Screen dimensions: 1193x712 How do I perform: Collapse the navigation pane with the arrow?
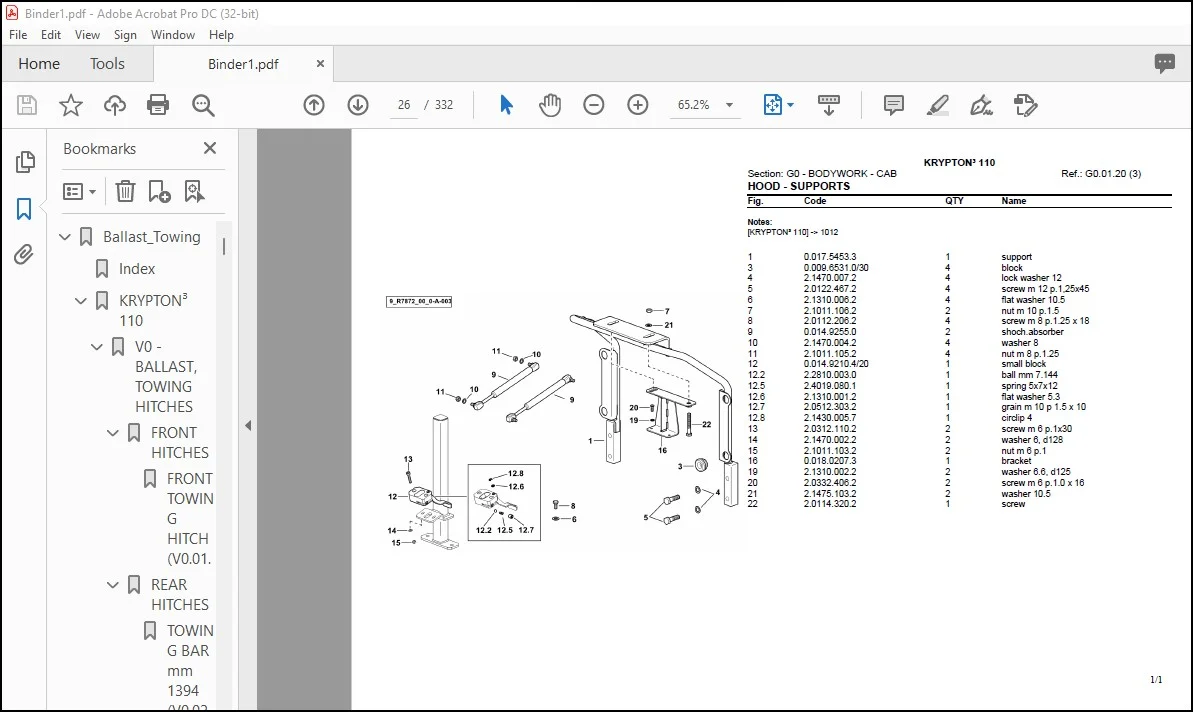(x=248, y=425)
